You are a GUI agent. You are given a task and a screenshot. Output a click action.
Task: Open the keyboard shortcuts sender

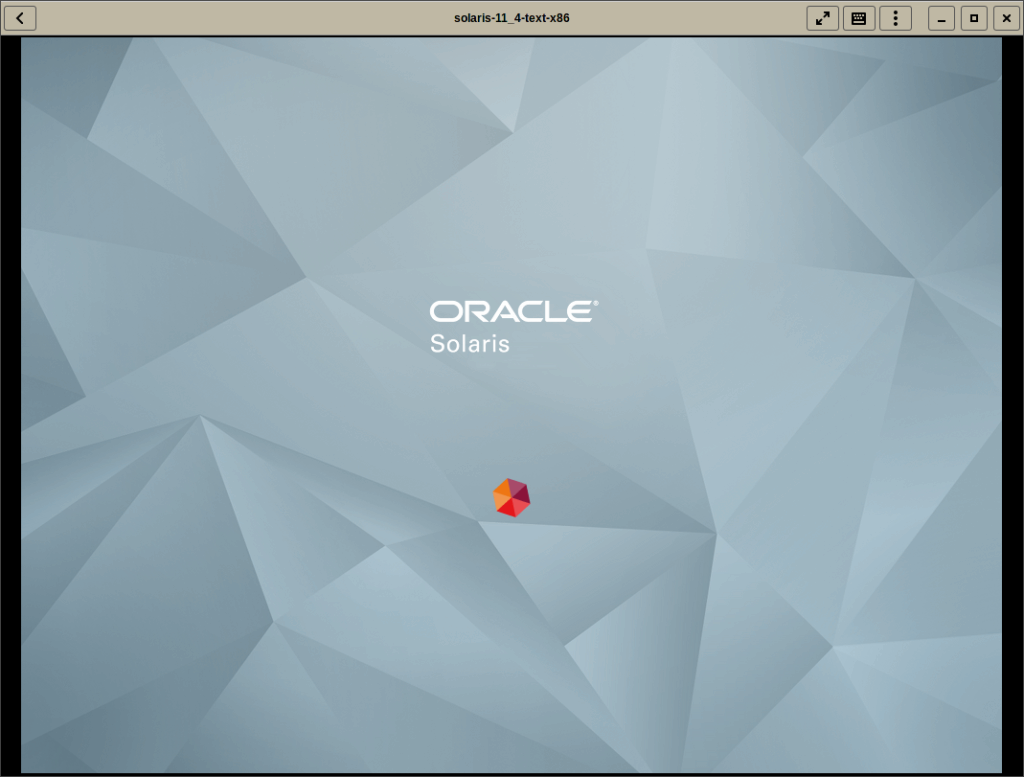coord(859,18)
